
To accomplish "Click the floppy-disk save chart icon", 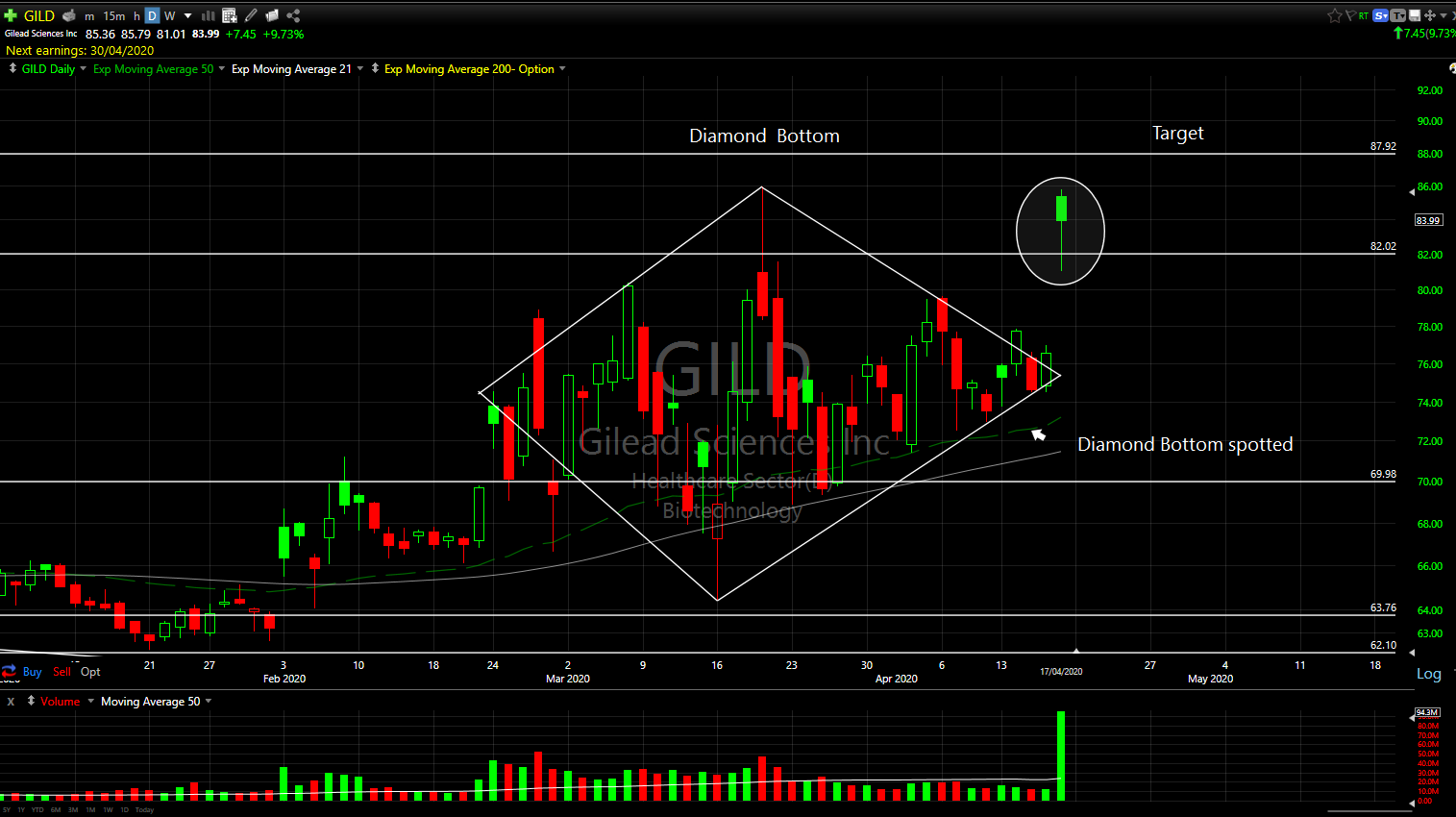I will click(x=1415, y=15).
